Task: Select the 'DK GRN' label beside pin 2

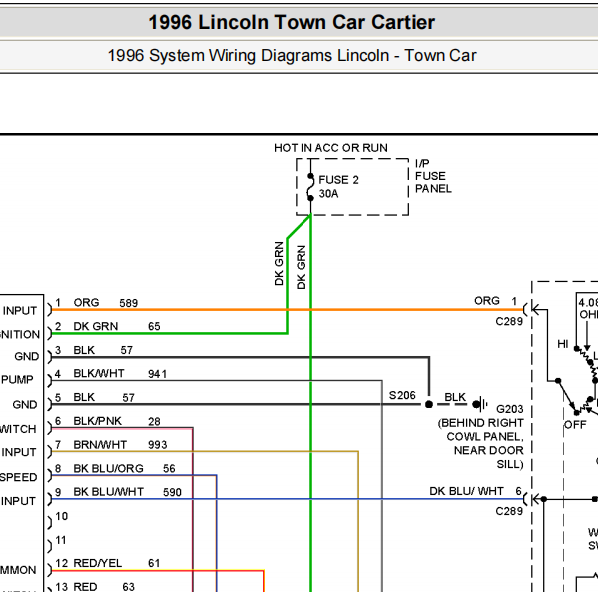Action: 95,327
